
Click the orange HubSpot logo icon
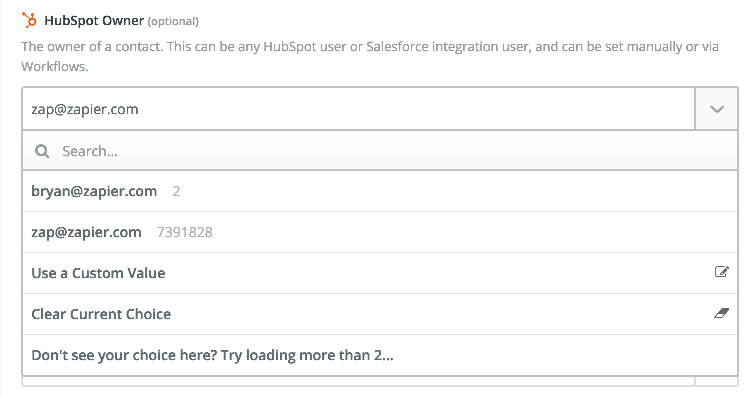[x=29, y=20]
